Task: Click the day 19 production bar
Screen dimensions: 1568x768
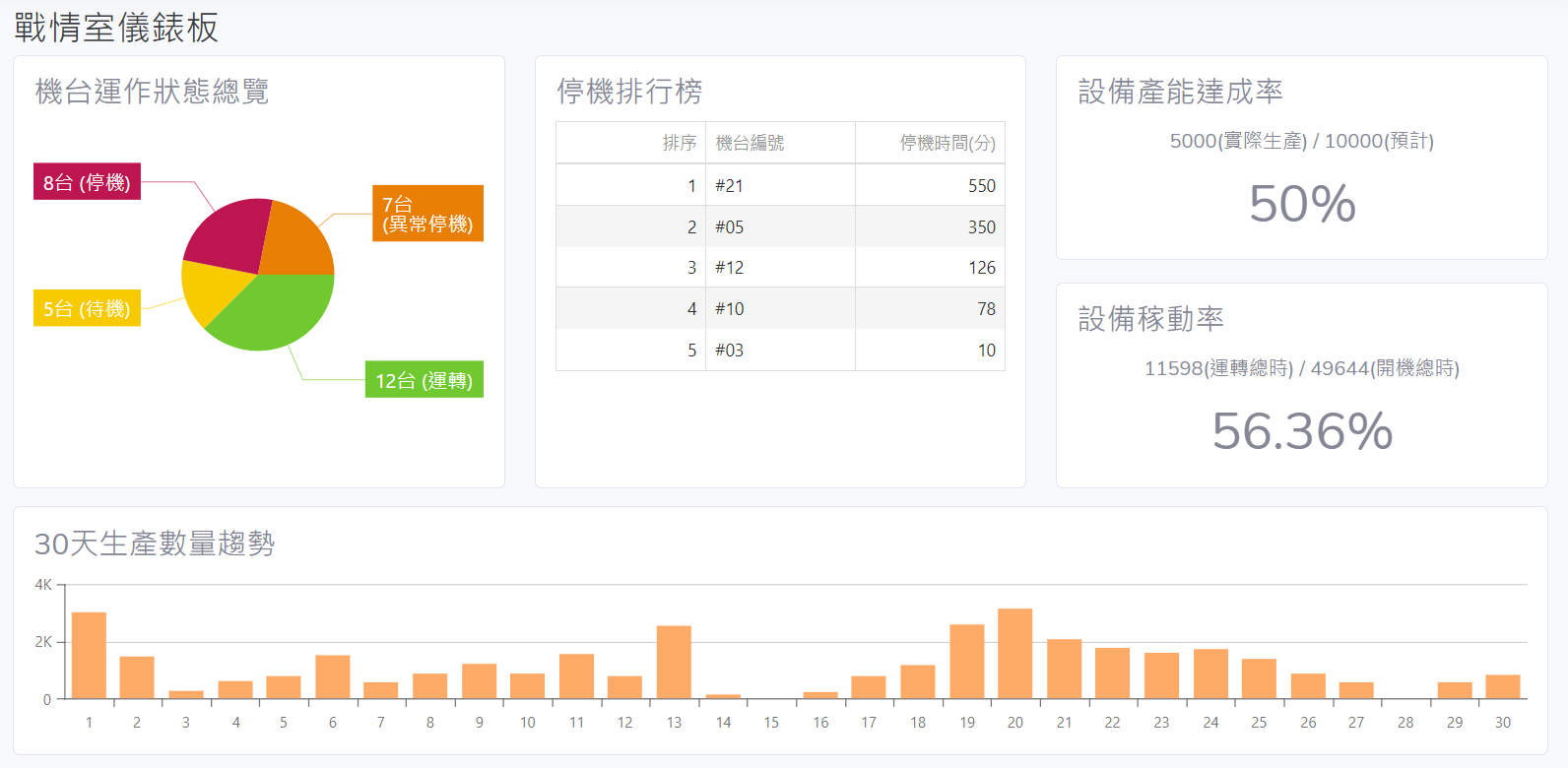Action: [x=967, y=662]
